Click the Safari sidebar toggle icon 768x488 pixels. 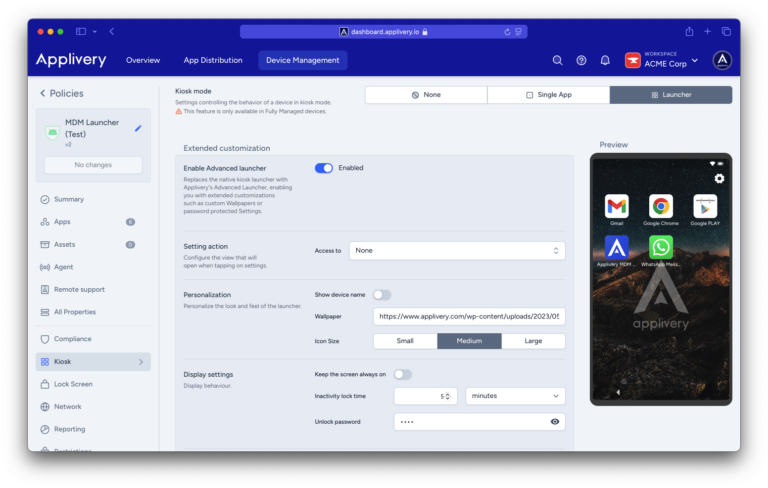click(x=81, y=31)
